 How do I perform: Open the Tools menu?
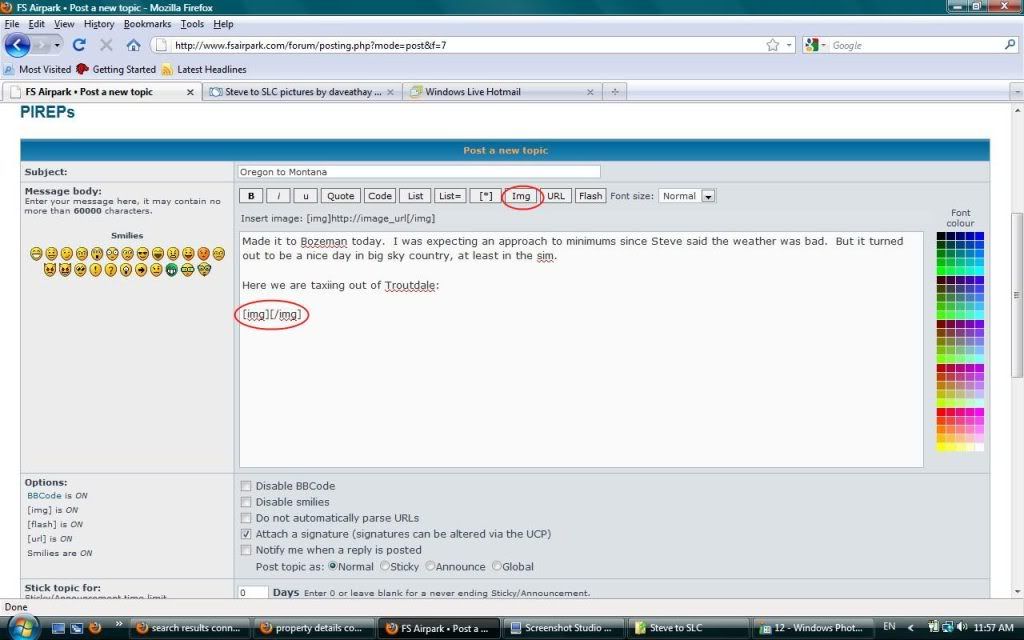[x=192, y=24]
